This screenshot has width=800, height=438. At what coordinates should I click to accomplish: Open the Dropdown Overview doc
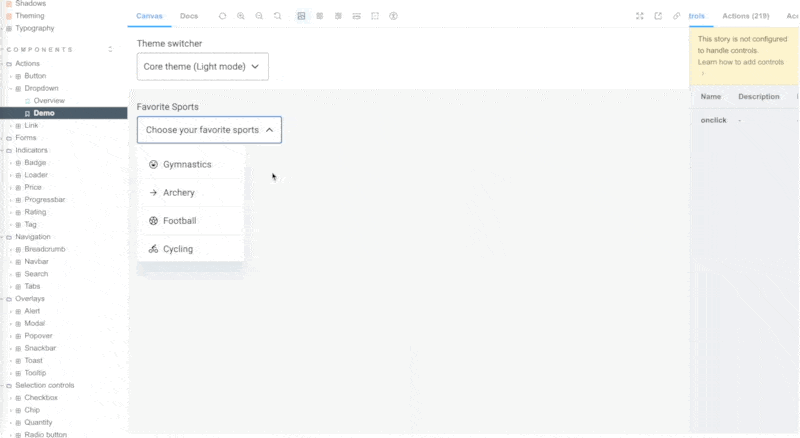[49, 101]
